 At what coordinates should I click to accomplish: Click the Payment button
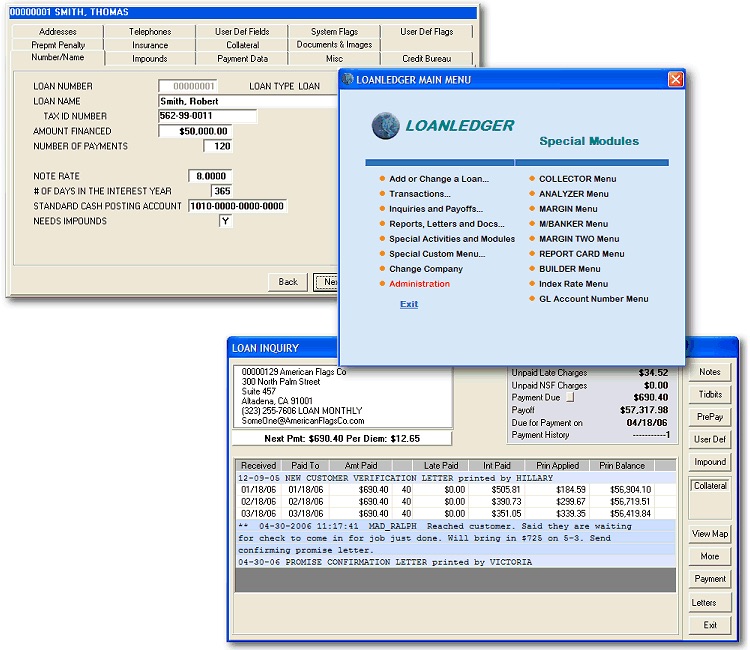(710, 579)
